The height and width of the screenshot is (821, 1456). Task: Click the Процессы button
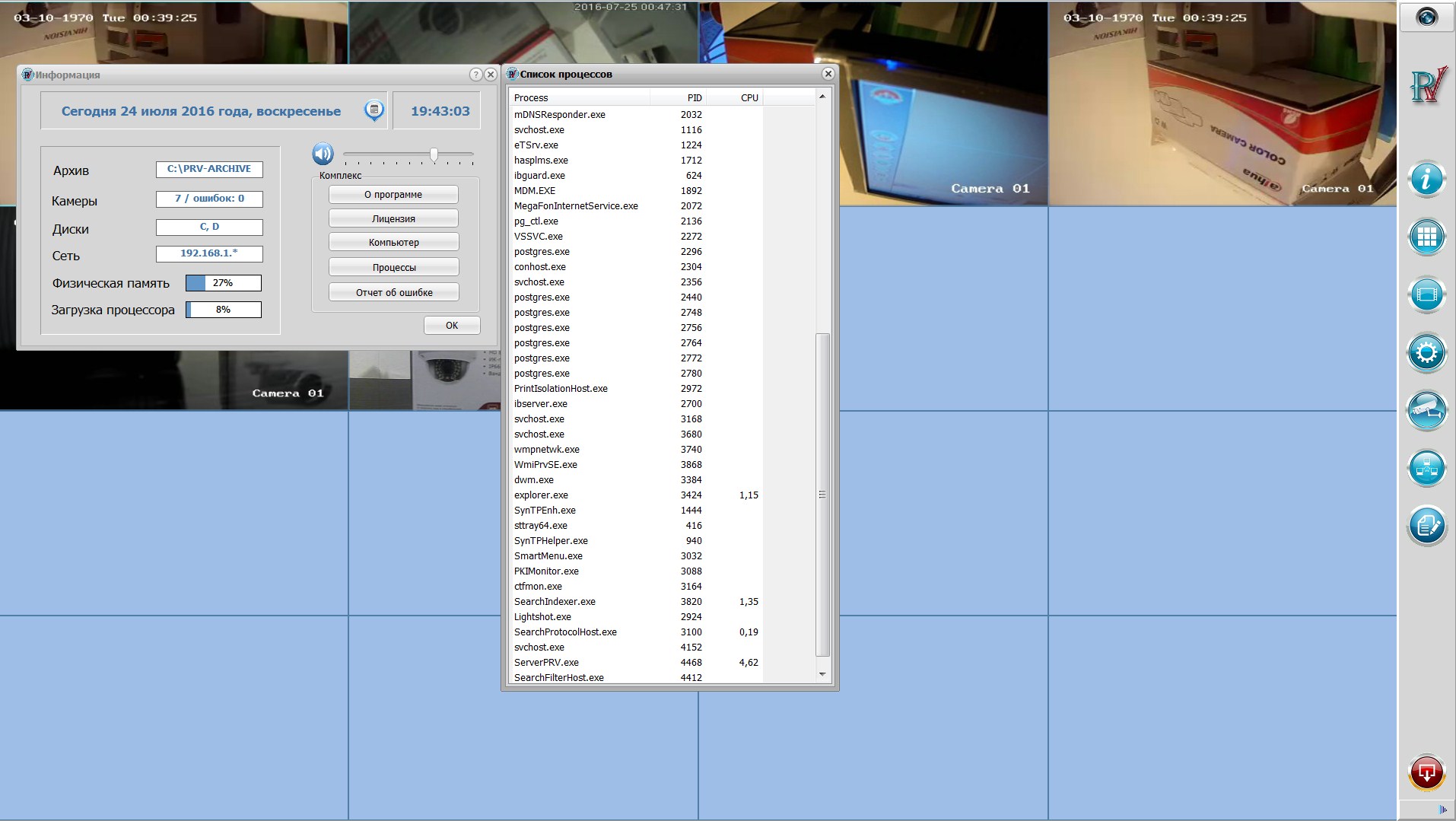[393, 268]
